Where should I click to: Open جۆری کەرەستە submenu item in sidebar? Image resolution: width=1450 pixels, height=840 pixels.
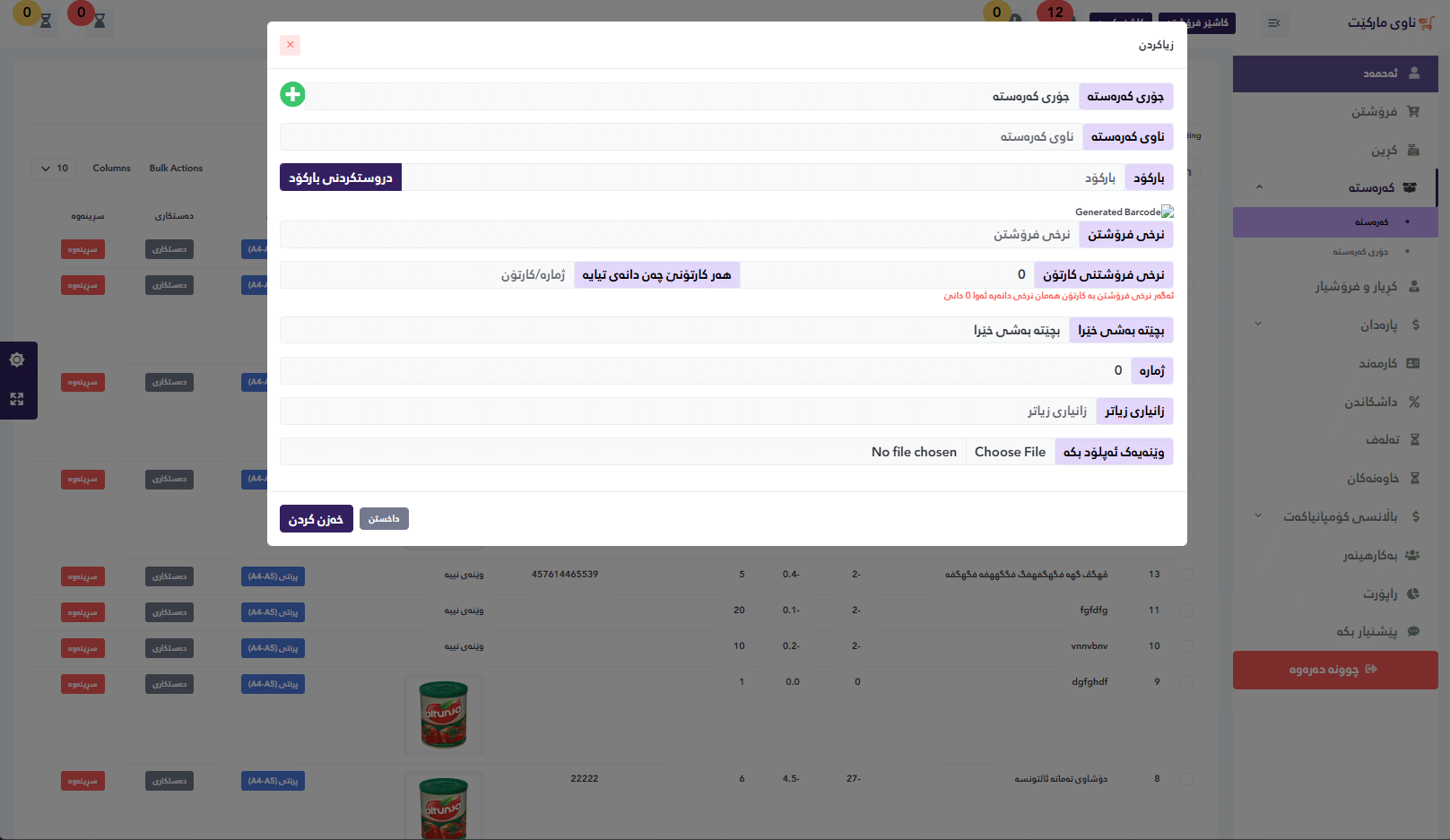tap(1360, 252)
